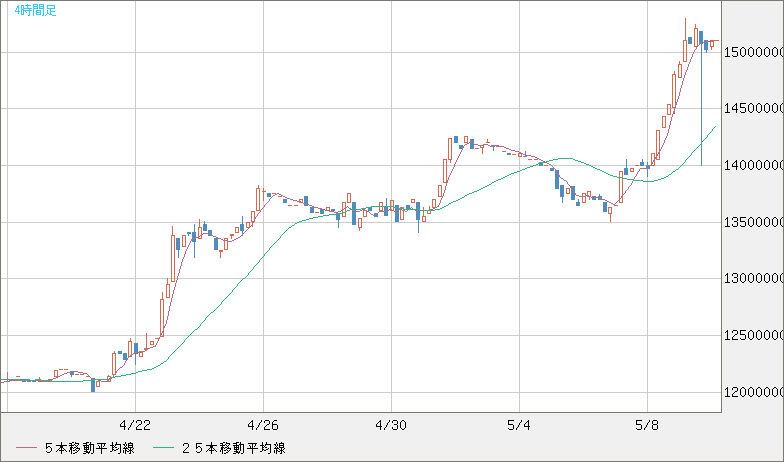
Task: Click the 5/8 date axis label
Action: [x=647, y=426]
